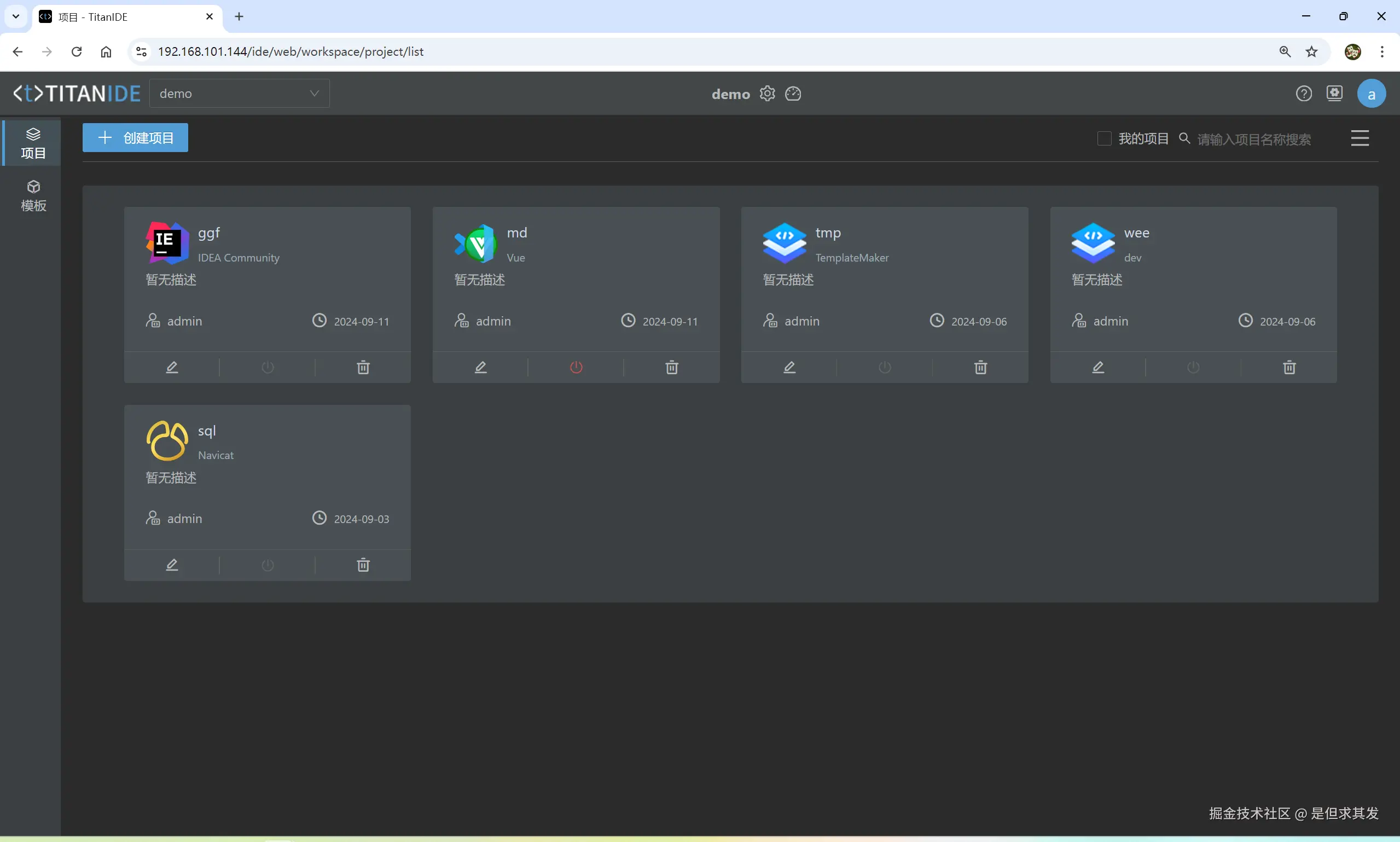Expand the demo workspace dropdown
The width and height of the screenshot is (1400, 842).
pyautogui.click(x=239, y=94)
